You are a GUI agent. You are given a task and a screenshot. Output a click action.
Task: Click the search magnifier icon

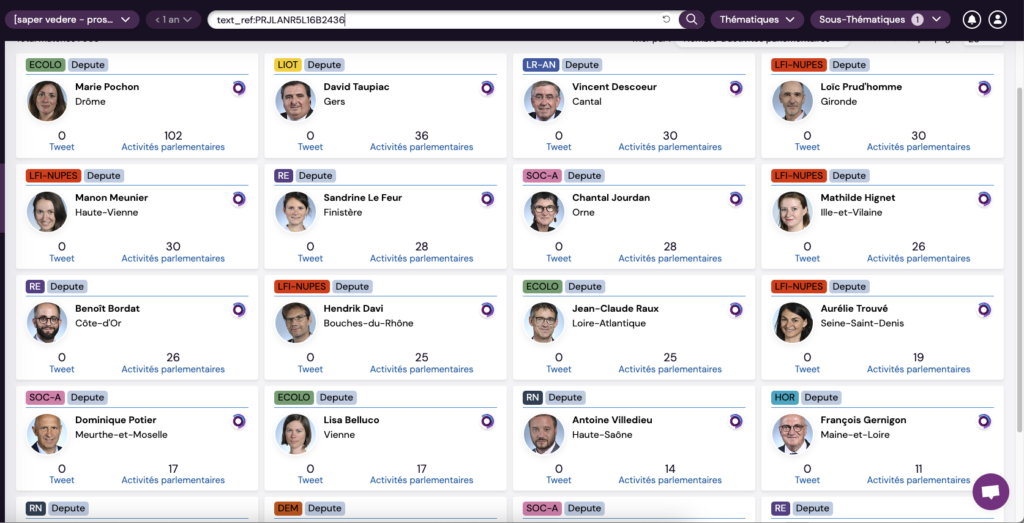(x=691, y=19)
